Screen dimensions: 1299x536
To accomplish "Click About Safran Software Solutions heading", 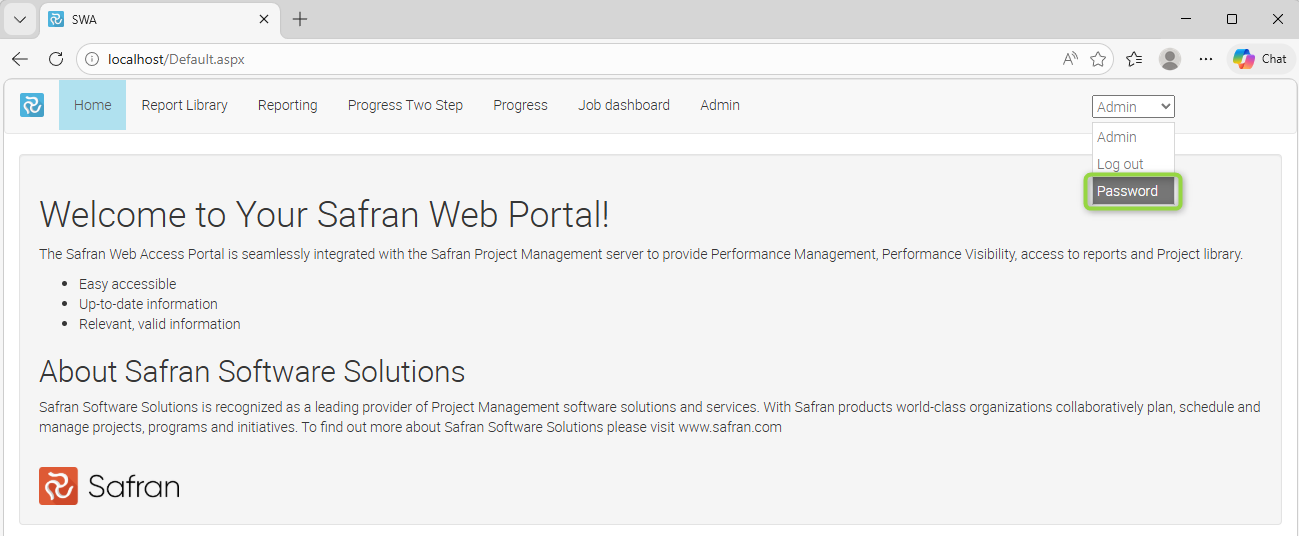I will pos(252,371).
